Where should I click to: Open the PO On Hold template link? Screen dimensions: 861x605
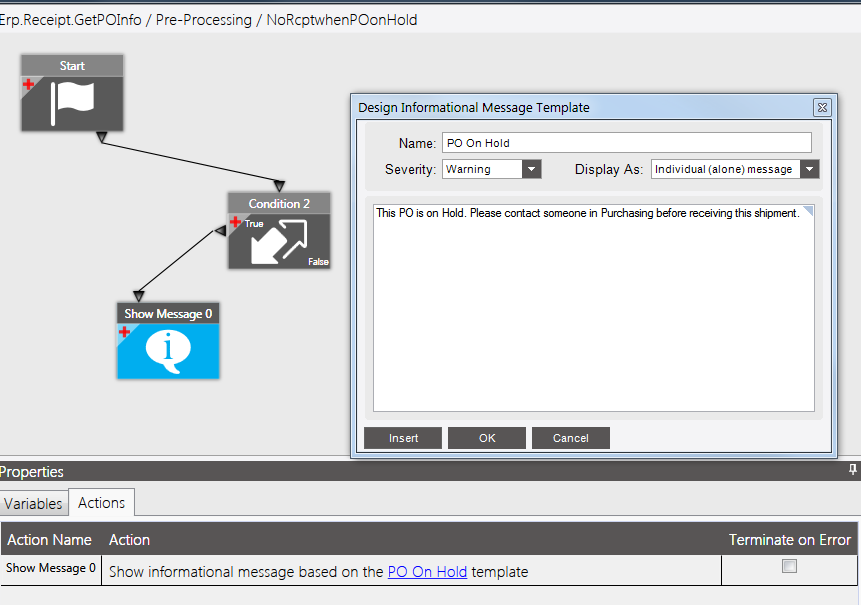click(x=427, y=572)
